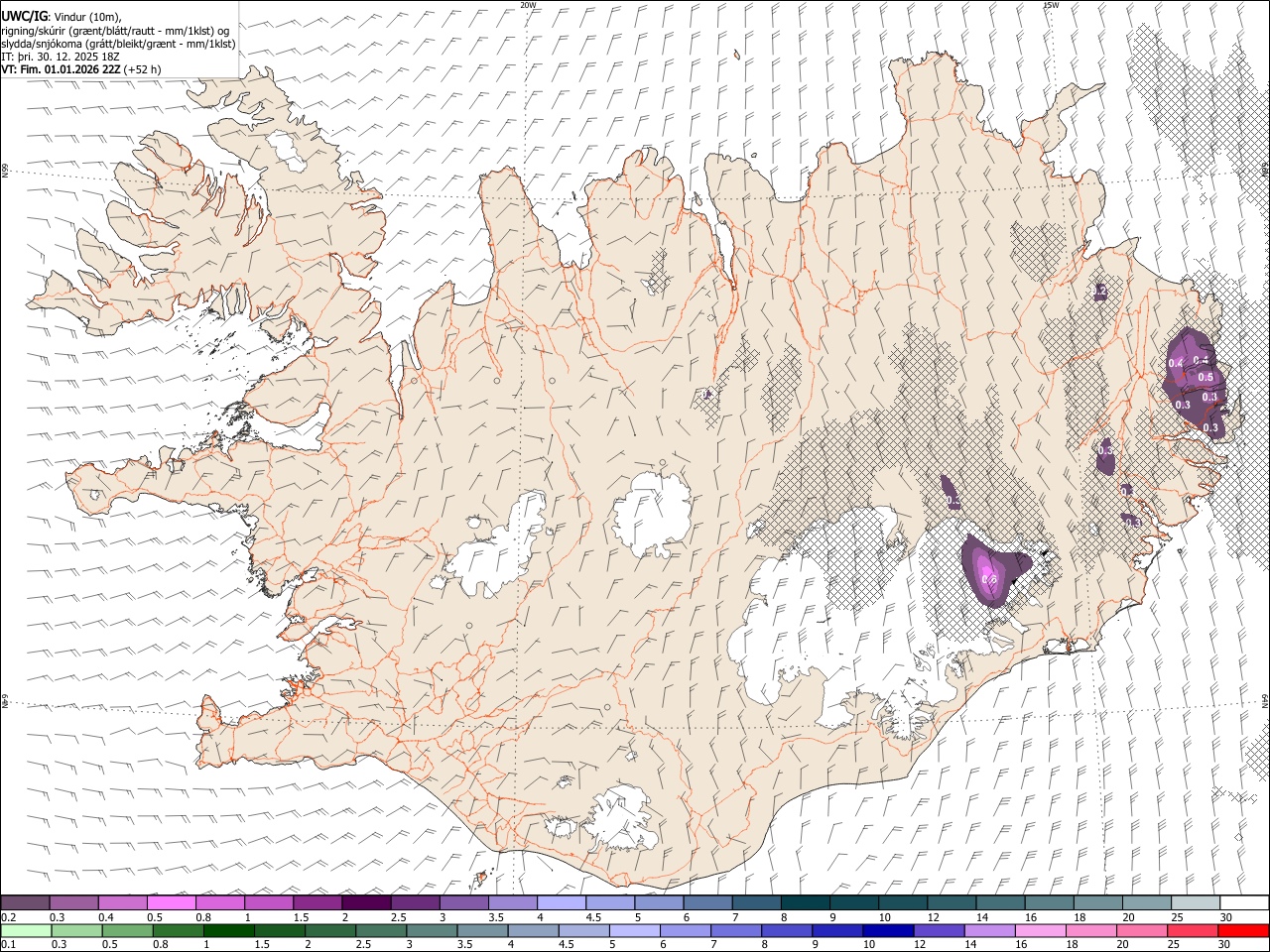Image resolution: width=1270 pixels, height=952 pixels.
Task: Pick the grey-blue 3.5 swatch on the lower scale
Action: point(482,930)
